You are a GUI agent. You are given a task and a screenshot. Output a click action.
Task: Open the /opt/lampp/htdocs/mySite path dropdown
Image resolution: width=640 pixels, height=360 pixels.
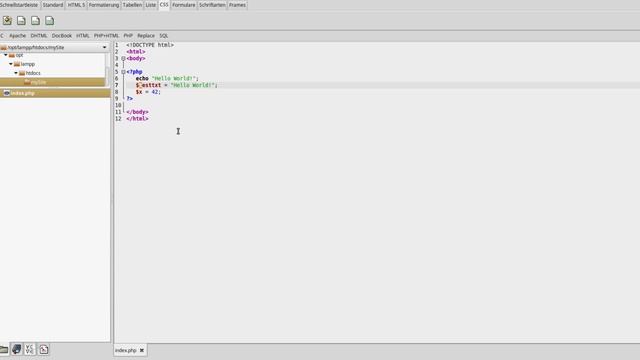tap(104, 47)
